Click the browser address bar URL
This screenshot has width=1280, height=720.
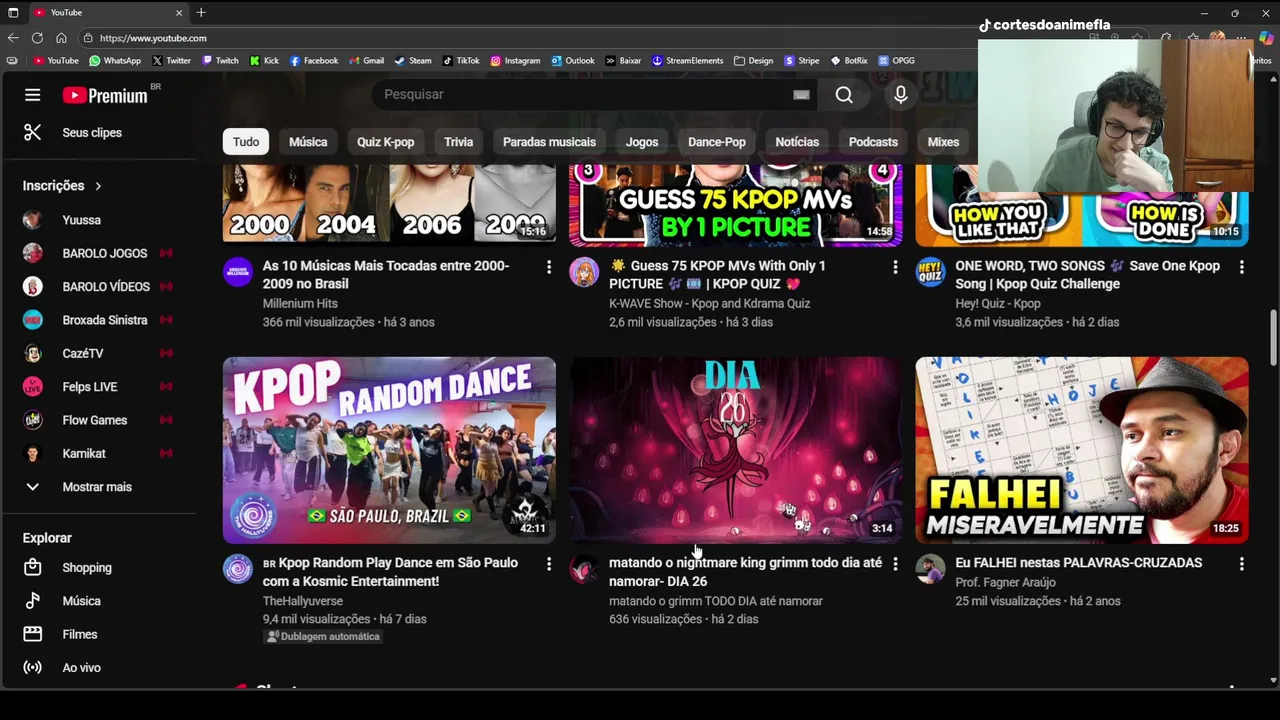[x=153, y=38]
